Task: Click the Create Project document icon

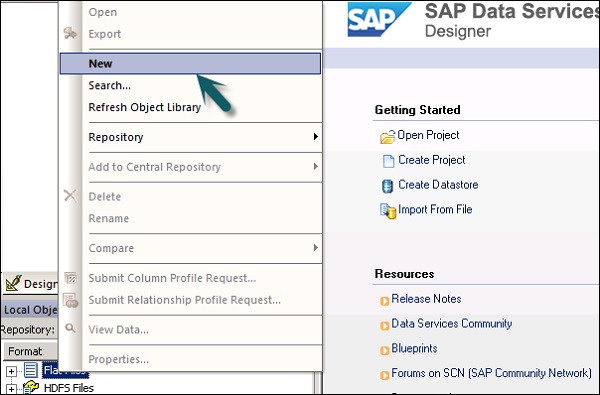Action: coord(388,161)
